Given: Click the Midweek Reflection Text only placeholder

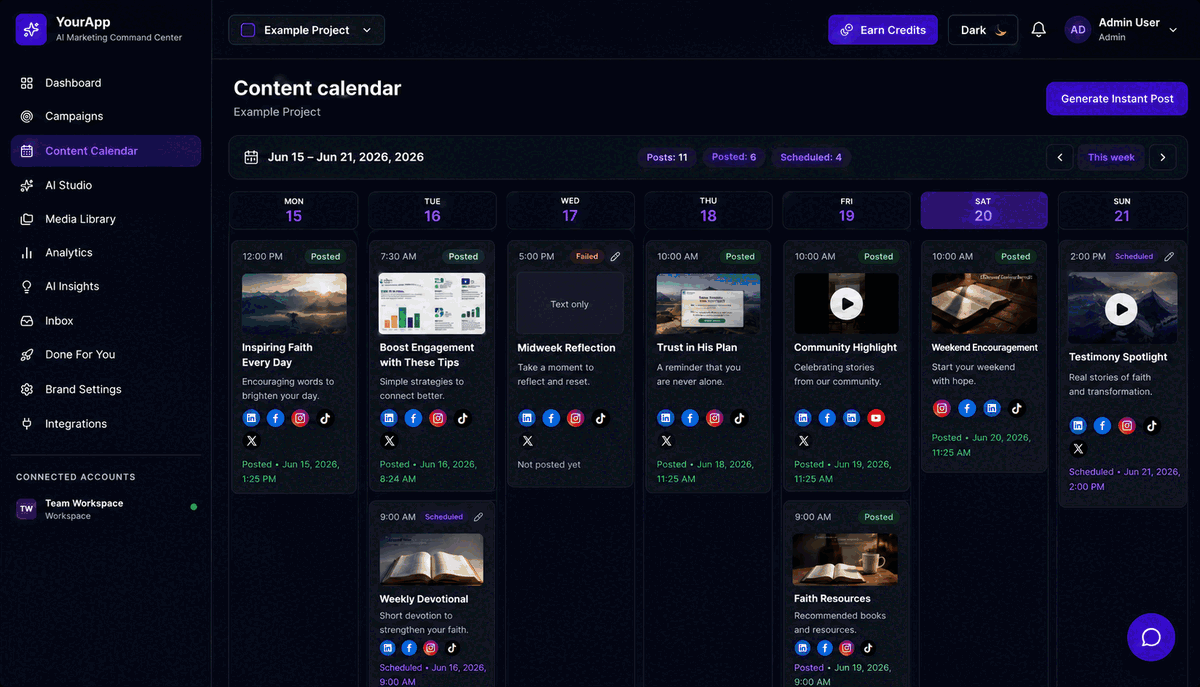Looking at the screenshot, I should 570,304.
